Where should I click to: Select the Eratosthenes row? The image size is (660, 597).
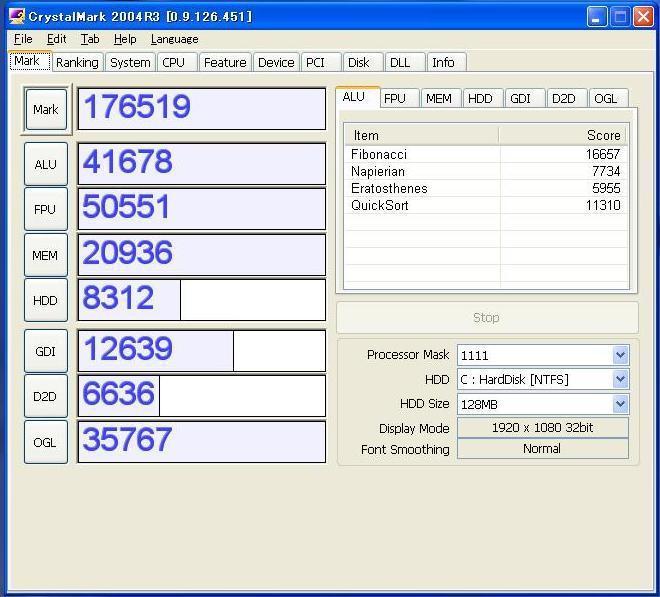point(486,188)
